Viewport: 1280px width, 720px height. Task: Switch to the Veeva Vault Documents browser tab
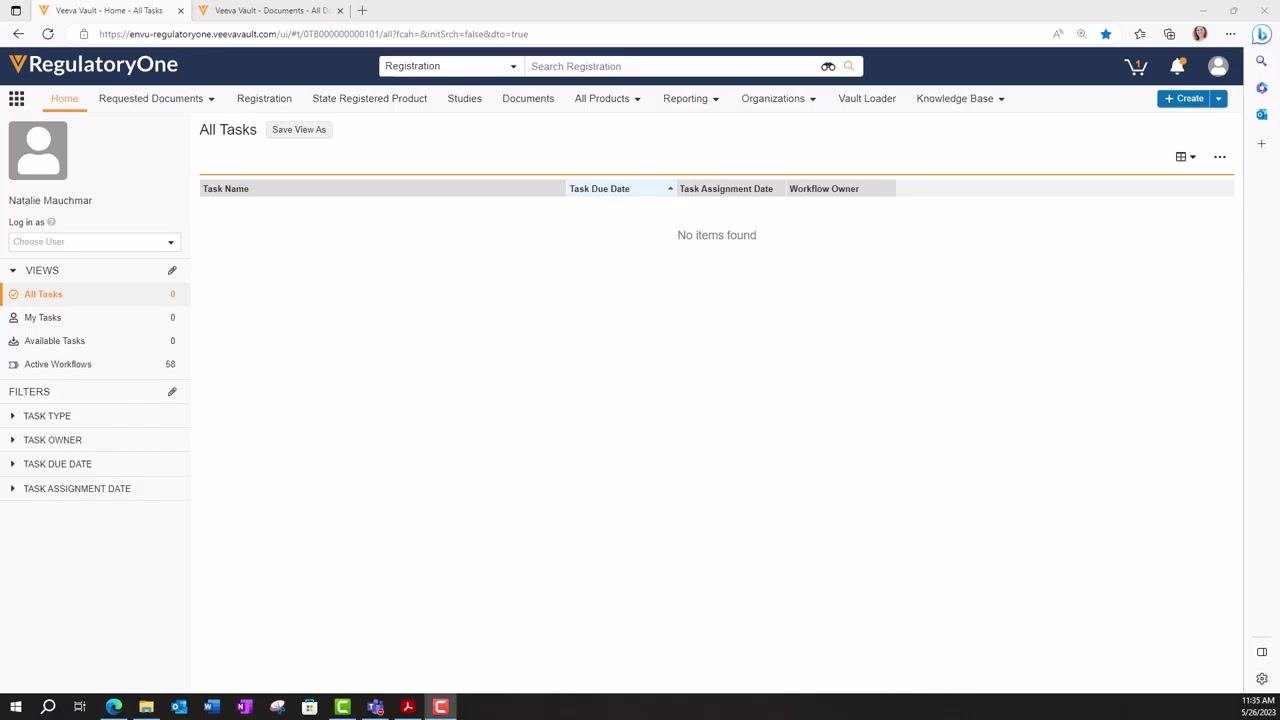pyautogui.click(x=272, y=10)
